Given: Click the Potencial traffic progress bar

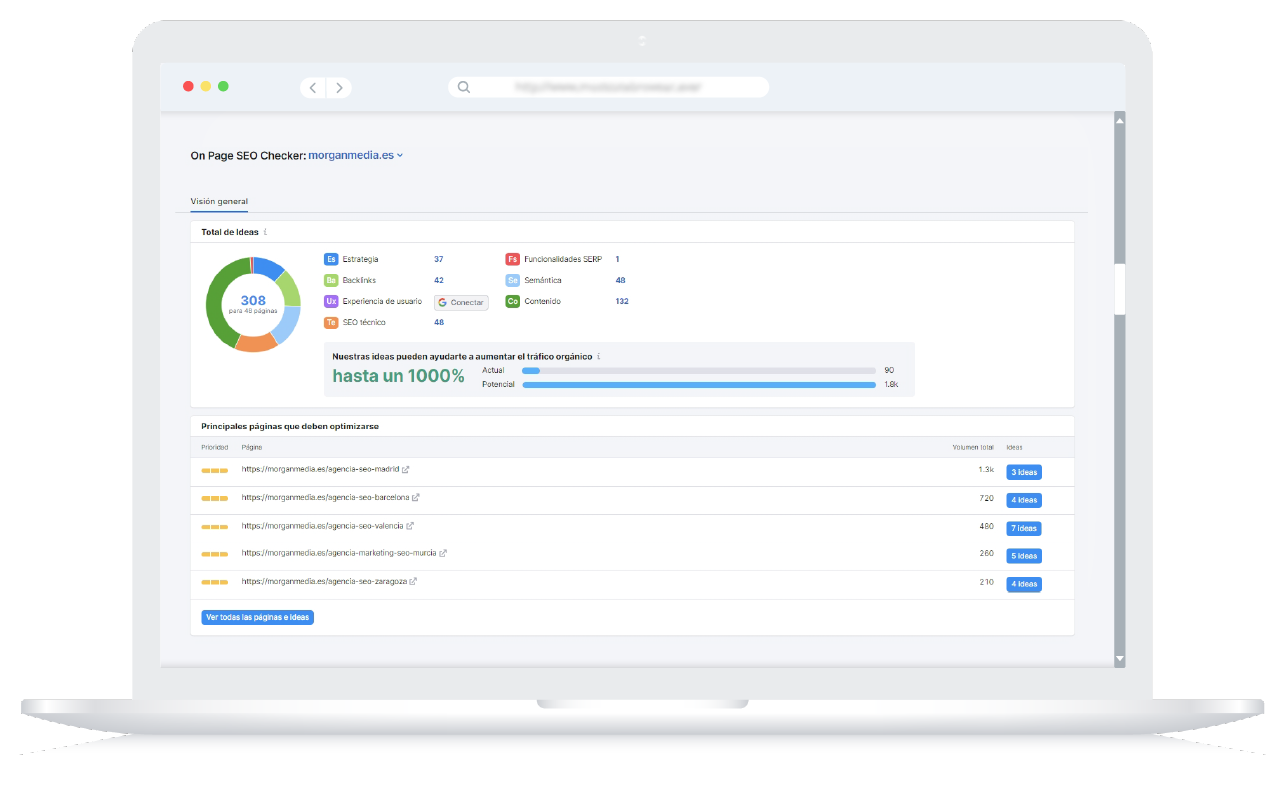Looking at the screenshot, I should point(699,385).
